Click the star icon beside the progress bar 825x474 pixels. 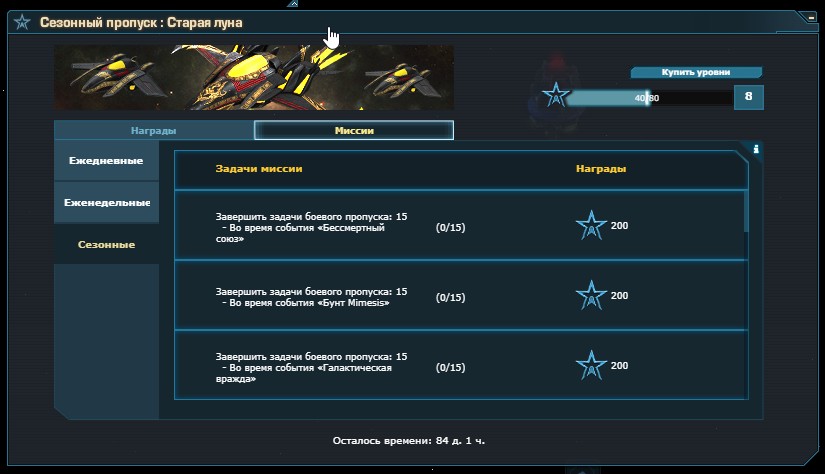tap(556, 96)
